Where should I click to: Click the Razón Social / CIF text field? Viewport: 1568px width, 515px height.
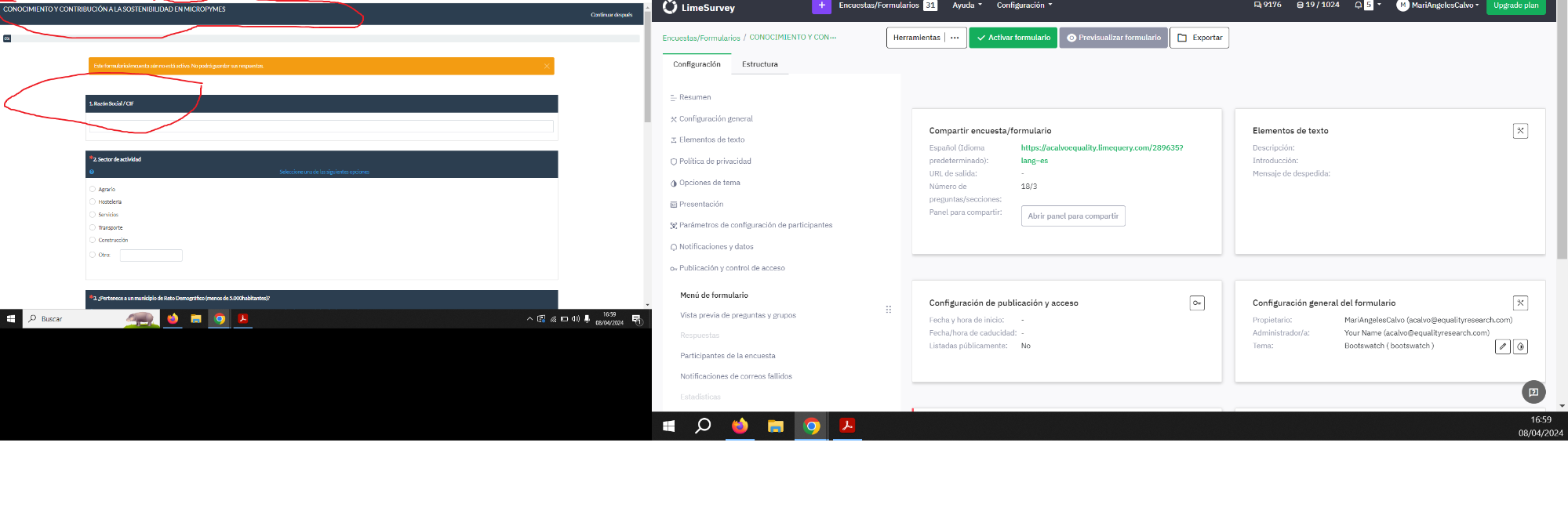point(321,126)
